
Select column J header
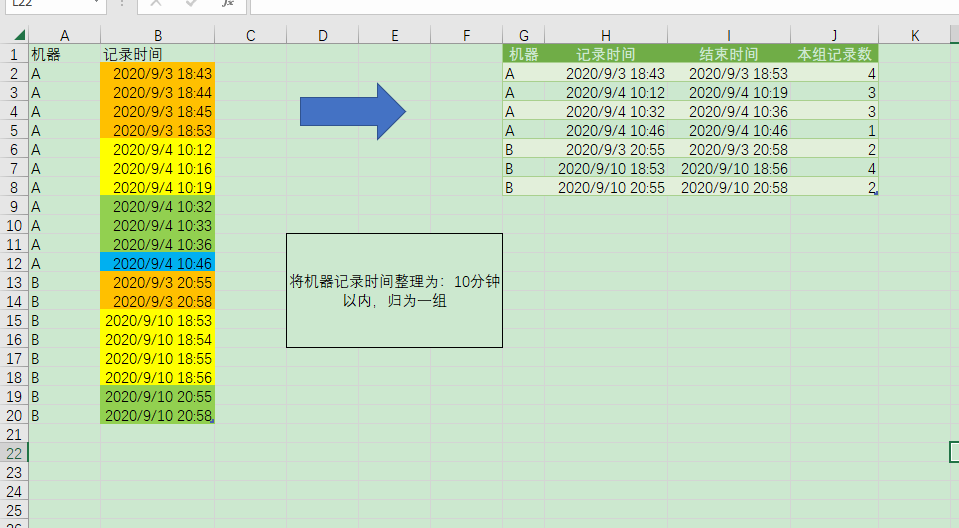pyautogui.click(x=834, y=35)
